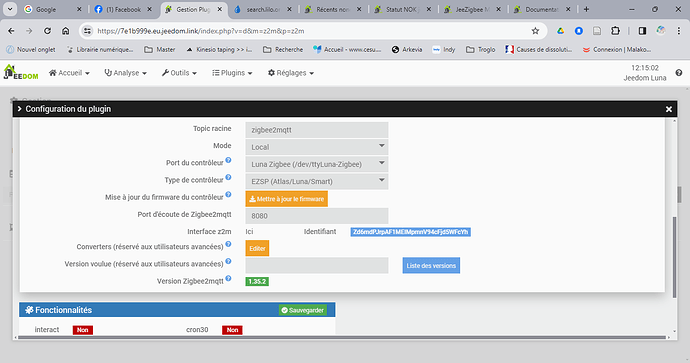Open a new browser tab
The image size is (690, 363).
[586, 9]
